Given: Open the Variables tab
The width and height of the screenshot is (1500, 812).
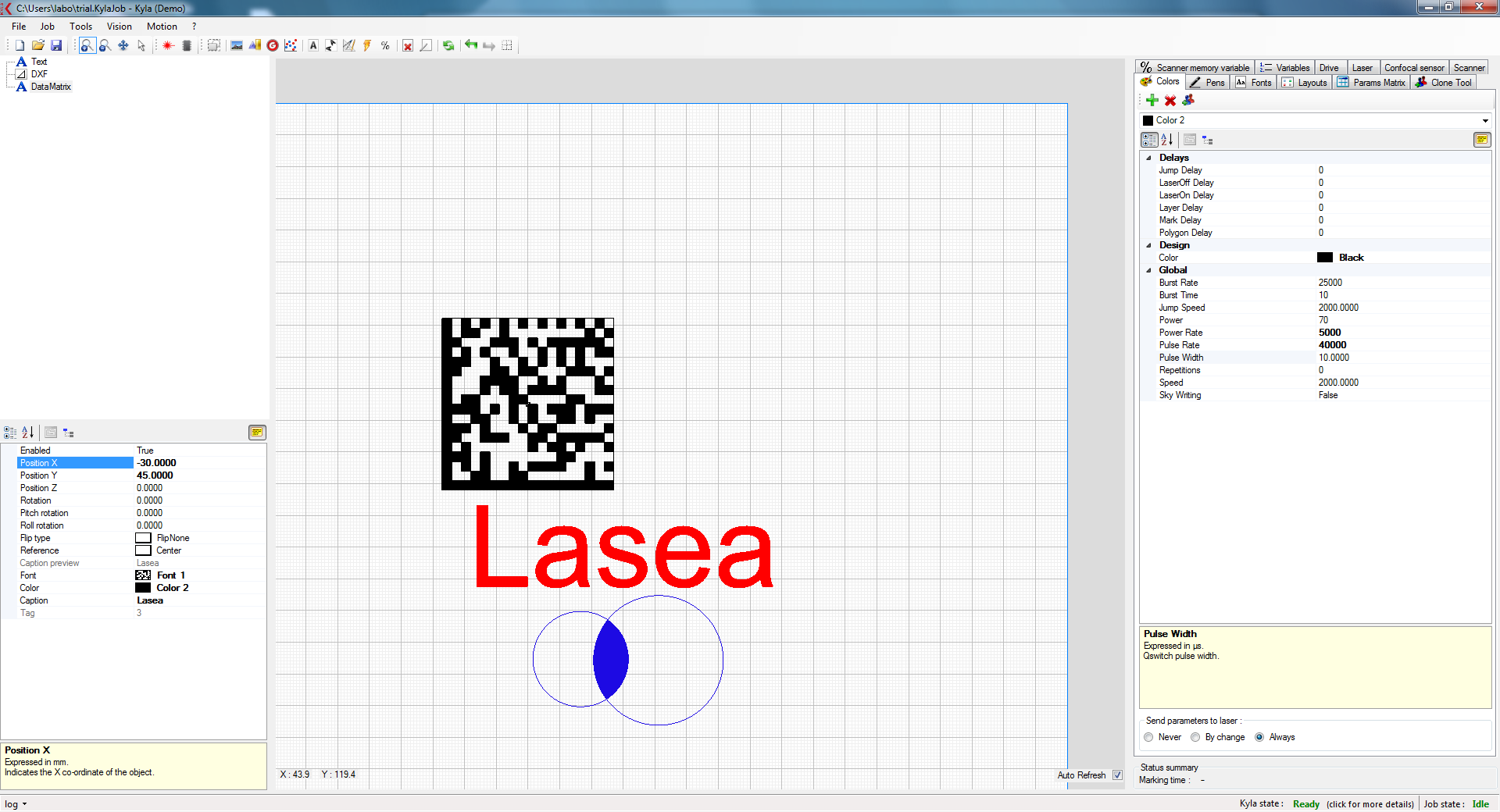Looking at the screenshot, I should click(1284, 68).
